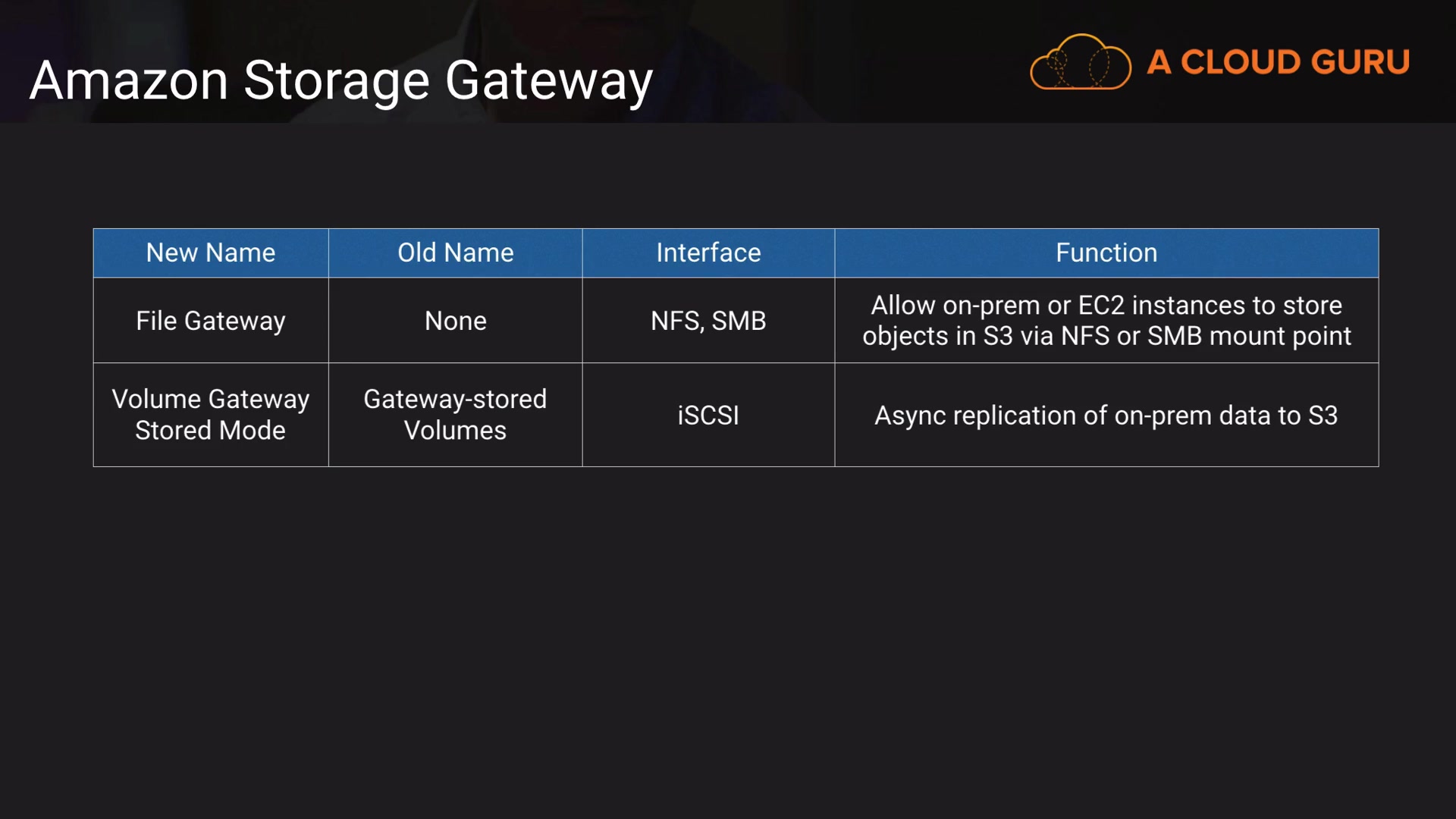Click the word "Amazon" in the slide title

tap(129, 80)
